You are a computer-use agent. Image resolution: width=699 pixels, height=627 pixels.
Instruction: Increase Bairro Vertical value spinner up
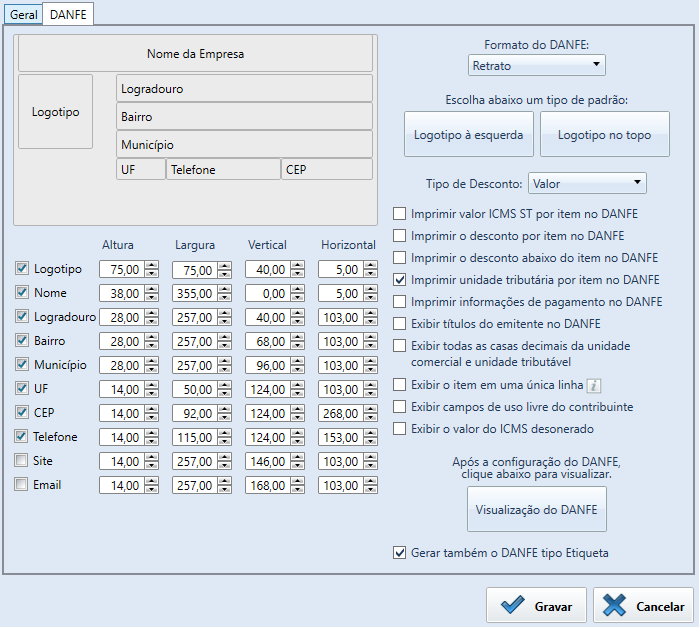pos(298,337)
